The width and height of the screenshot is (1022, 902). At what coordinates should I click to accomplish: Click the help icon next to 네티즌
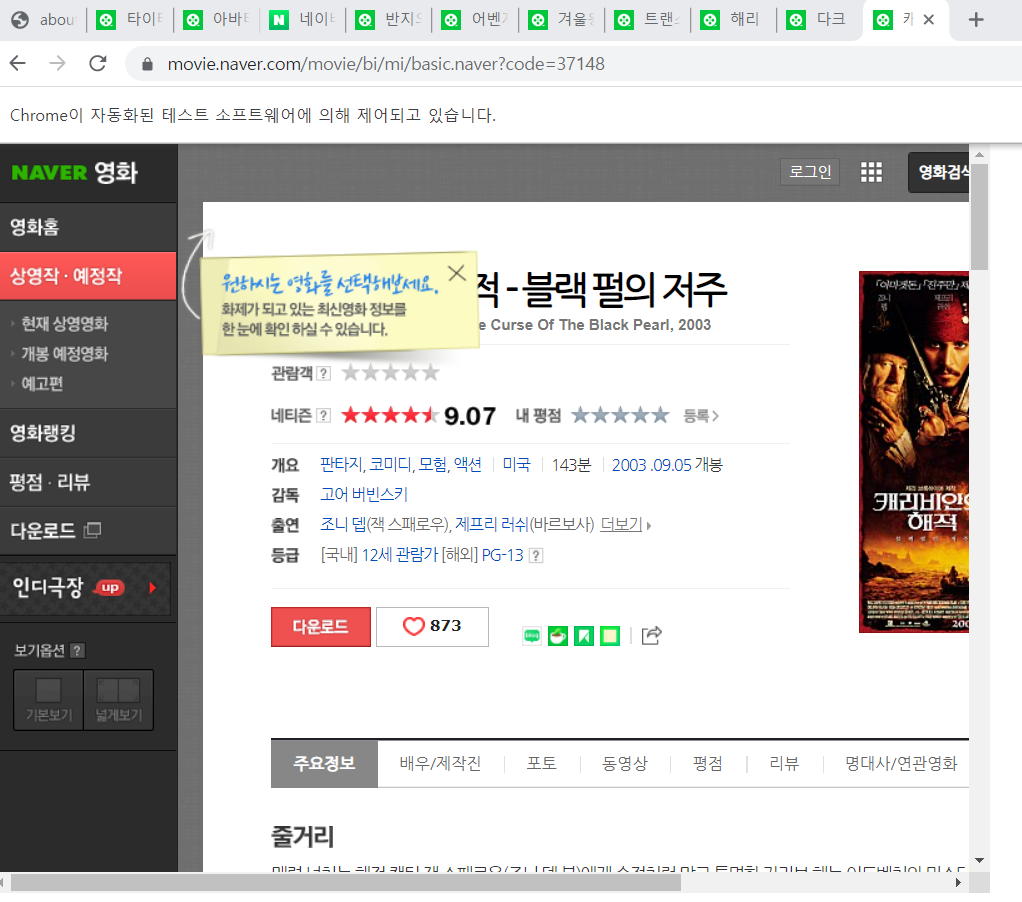tap(324, 415)
